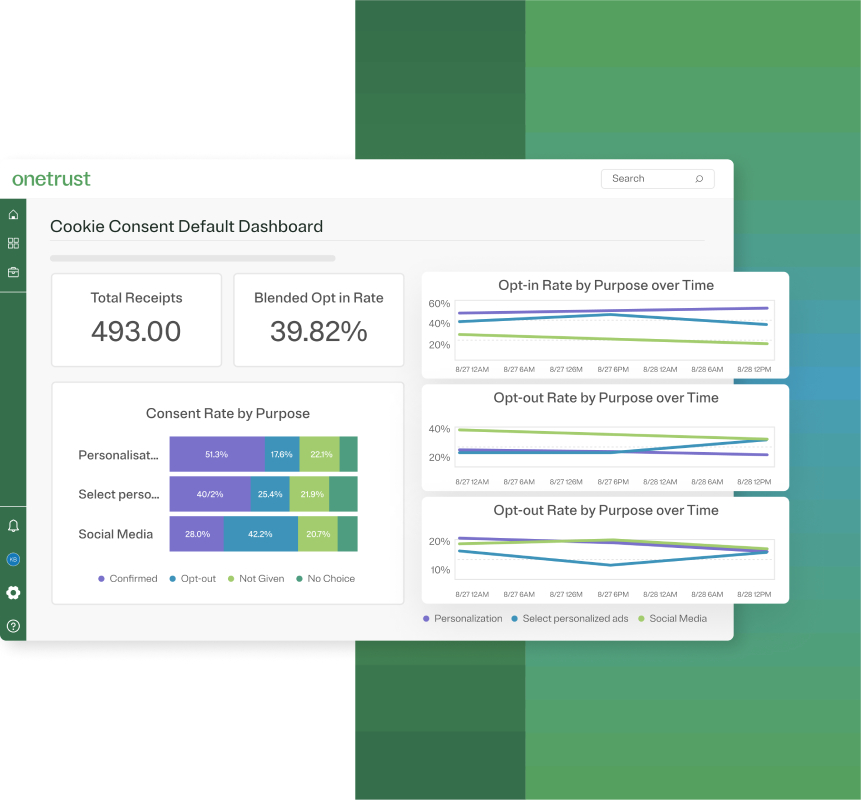Click the 25.4% opt-out bar segment
Image resolution: width=861 pixels, height=800 pixels.
coord(270,494)
